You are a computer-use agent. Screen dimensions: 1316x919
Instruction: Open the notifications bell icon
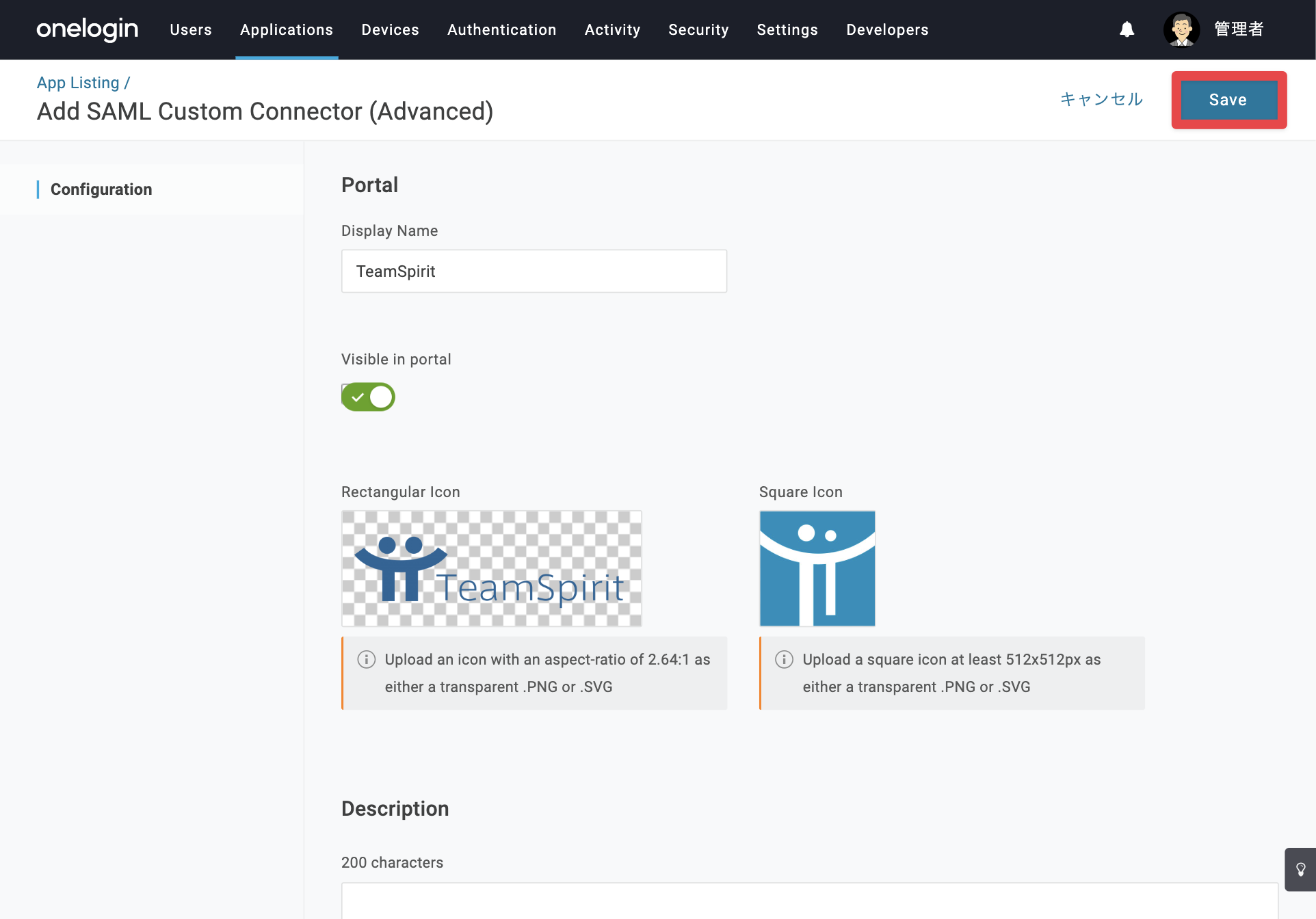(1127, 29)
